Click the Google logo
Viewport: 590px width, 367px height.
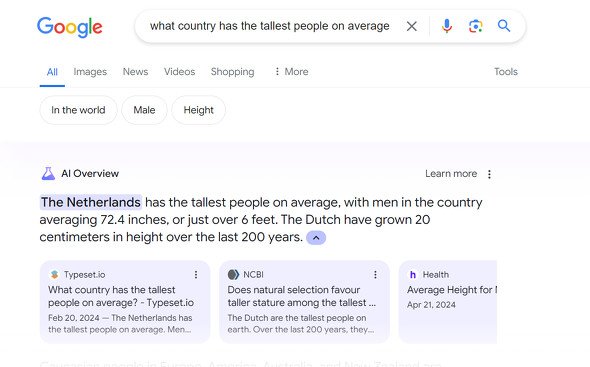pyautogui.click(x=70, y=27)
